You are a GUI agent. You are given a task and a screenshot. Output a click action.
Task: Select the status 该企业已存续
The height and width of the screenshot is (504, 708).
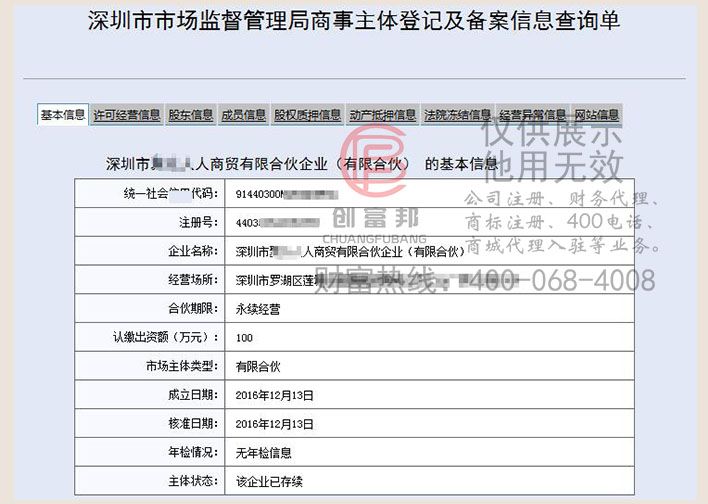coord(269,482)
